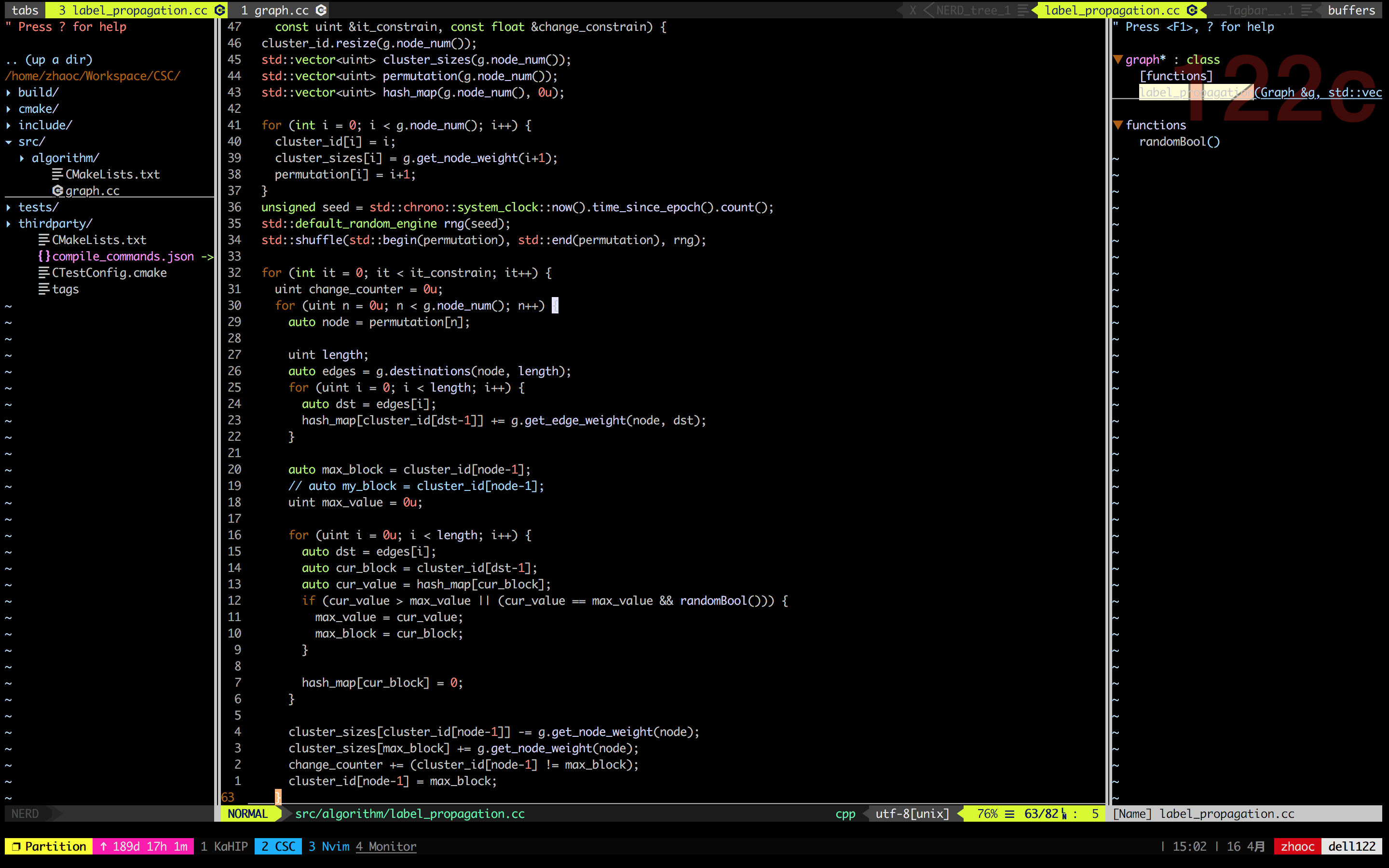1389x868 pixels.
Task: Click the CTestConfig.cmake file icon
Action: [x=43, y=272]
